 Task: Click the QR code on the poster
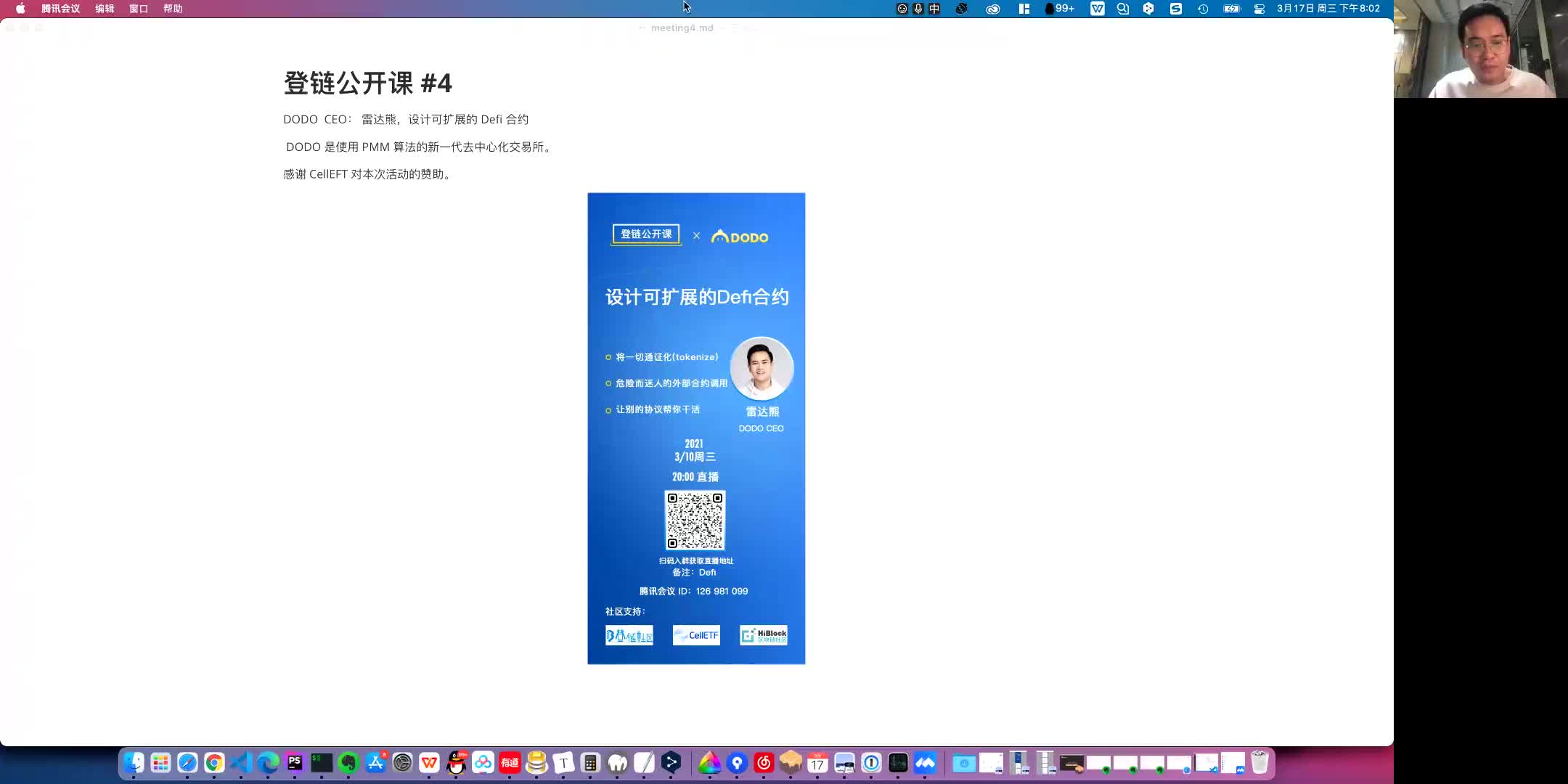tap(695, 520)
